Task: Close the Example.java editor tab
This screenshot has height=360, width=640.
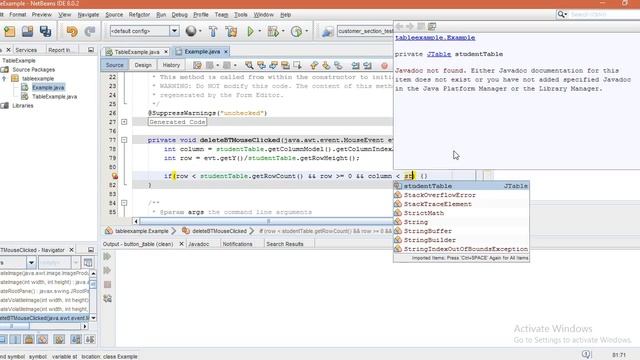Action: coord(226,52)
